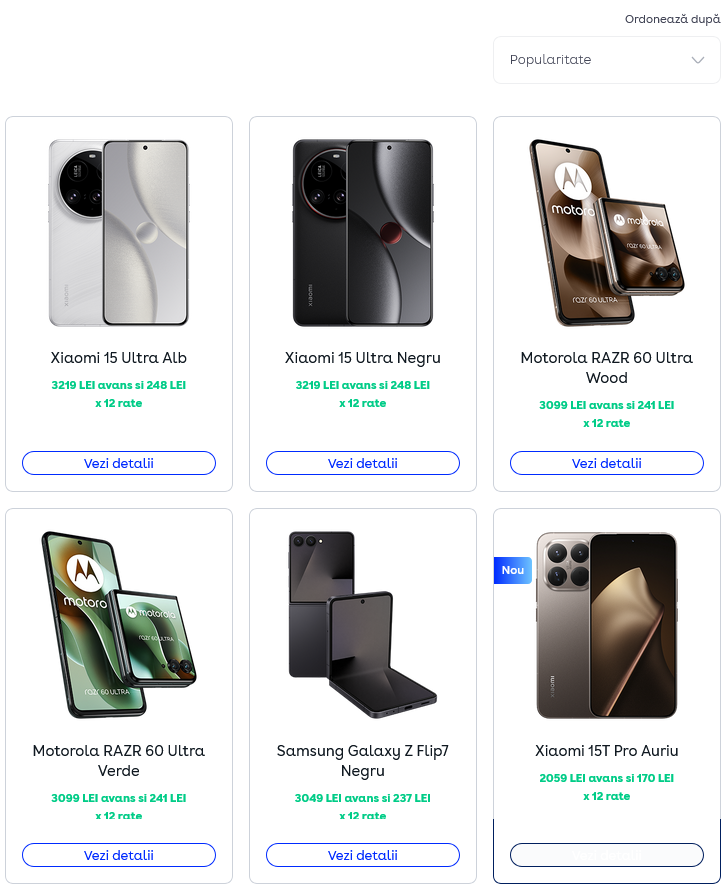This screenshot has width=727, height=891.
Task: View details for Xiaomi 15 Ultra Negru
Action: coord(363,463)
